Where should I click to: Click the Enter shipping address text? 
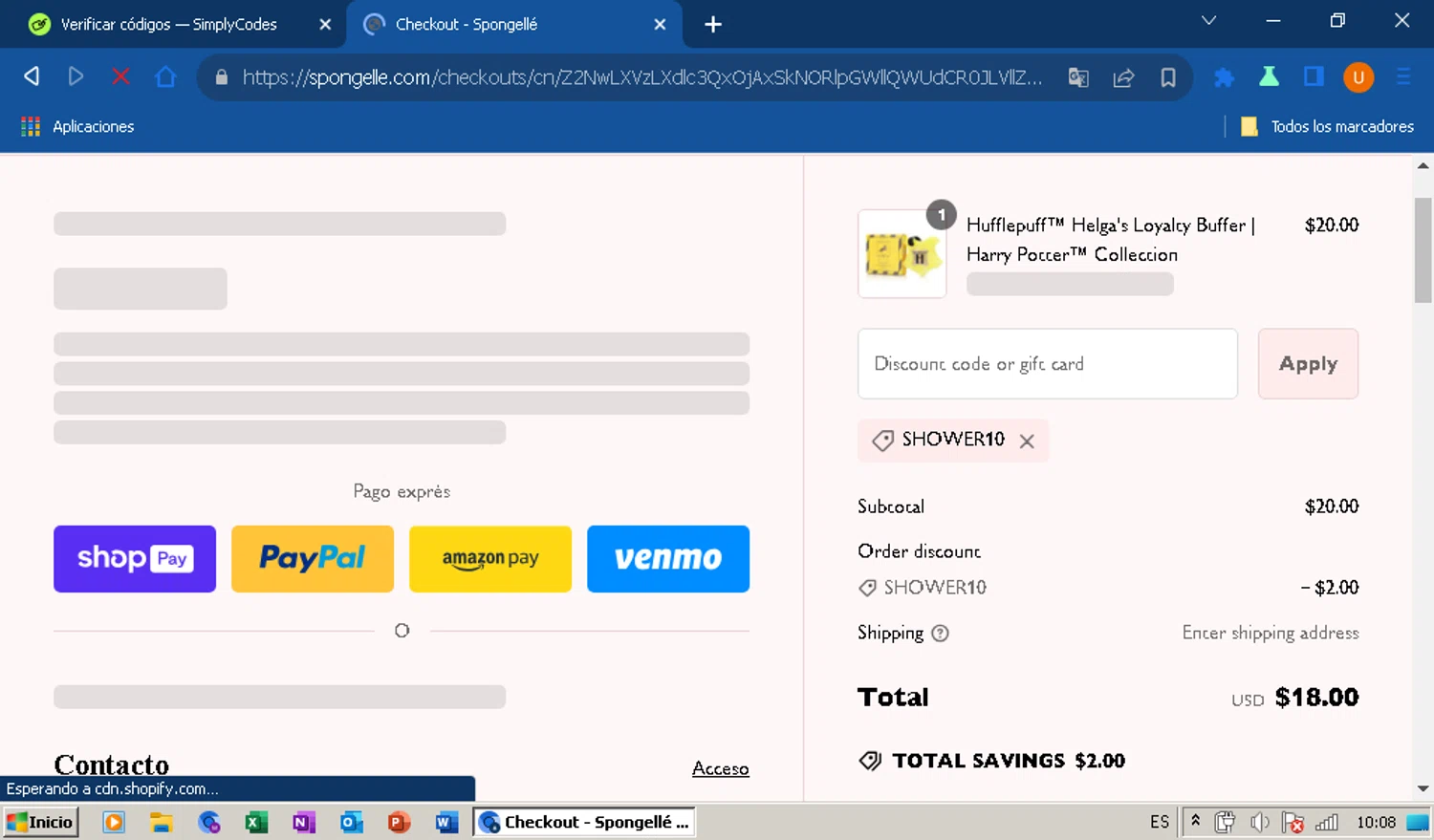click(1271, 633)
